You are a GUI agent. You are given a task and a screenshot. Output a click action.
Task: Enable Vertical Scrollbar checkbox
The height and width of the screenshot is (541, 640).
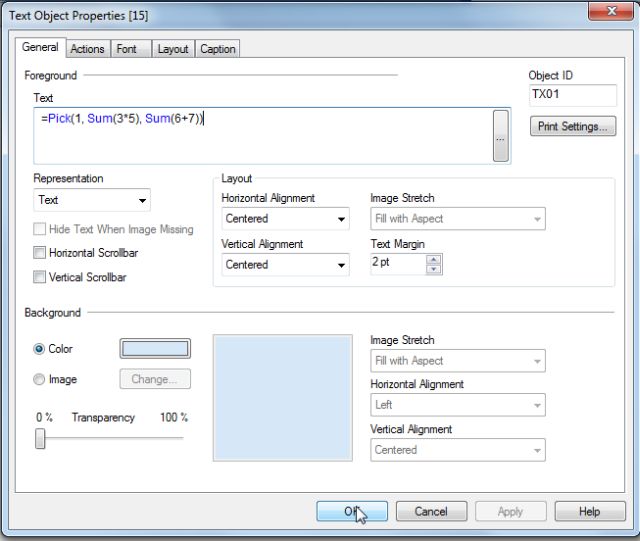click(39, 277)
